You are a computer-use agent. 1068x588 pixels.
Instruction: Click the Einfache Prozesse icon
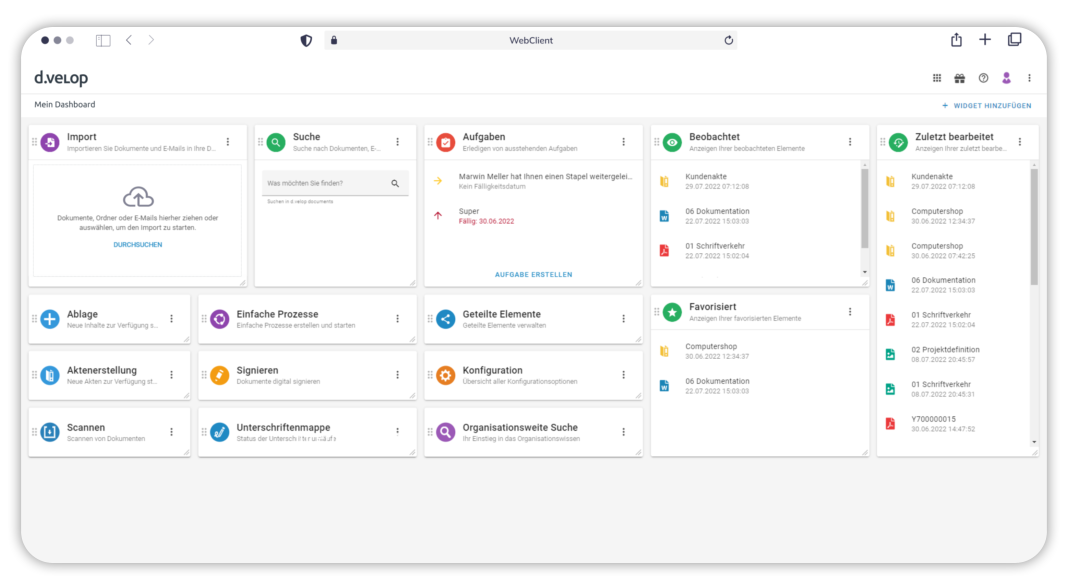(220, 320)
